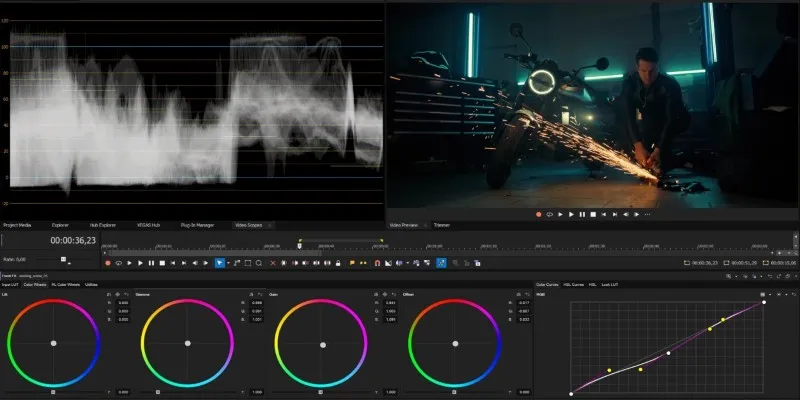Open the Input LUT tab
800x400 pixels.
click(10, 284)
